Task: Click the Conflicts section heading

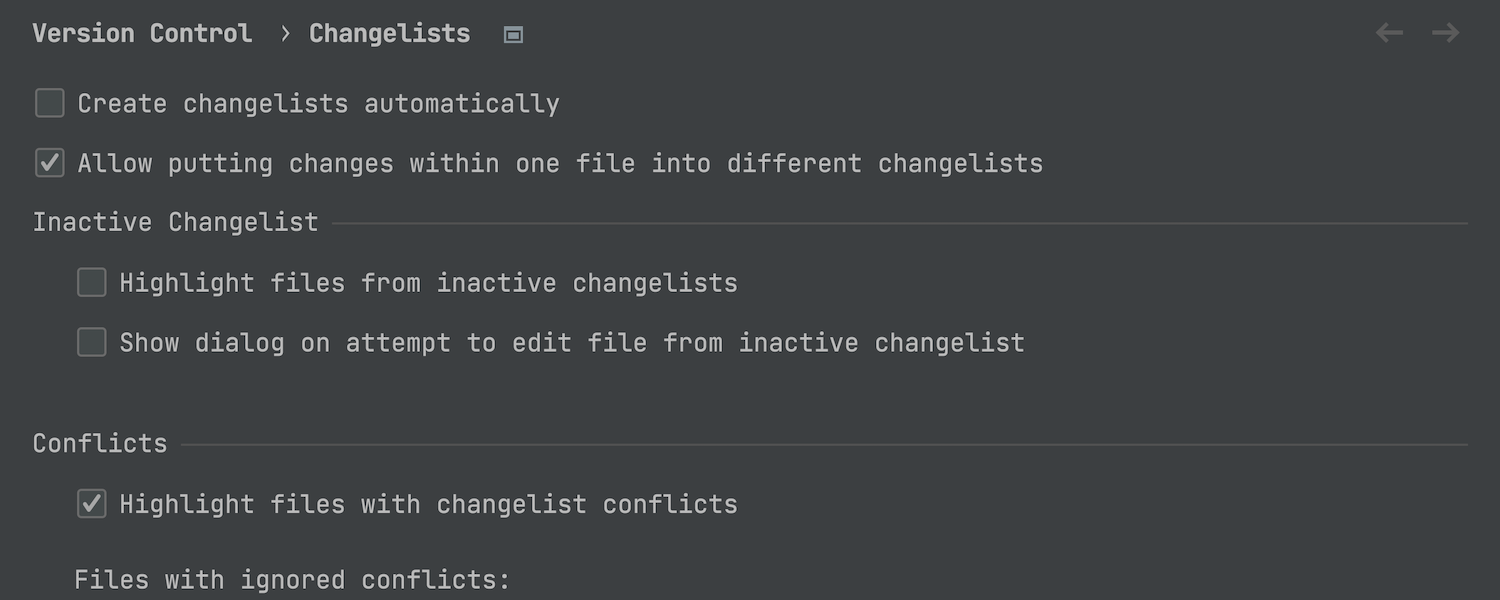Action: tap(100, 443)
